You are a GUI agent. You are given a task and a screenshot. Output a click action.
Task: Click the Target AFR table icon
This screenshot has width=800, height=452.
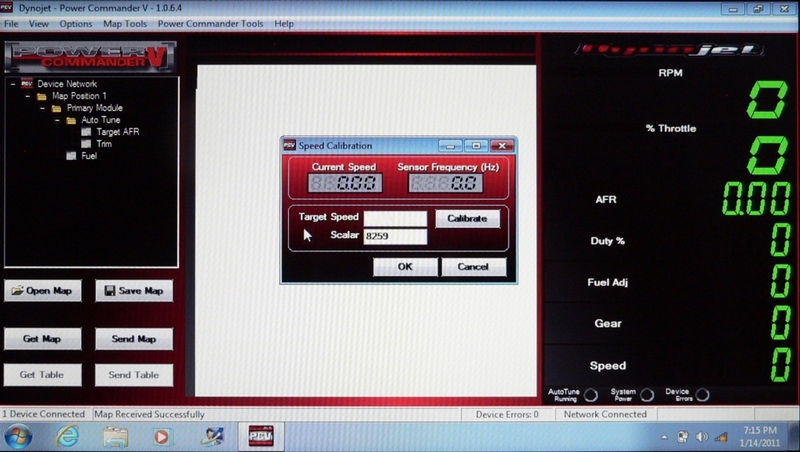[86, 132]
